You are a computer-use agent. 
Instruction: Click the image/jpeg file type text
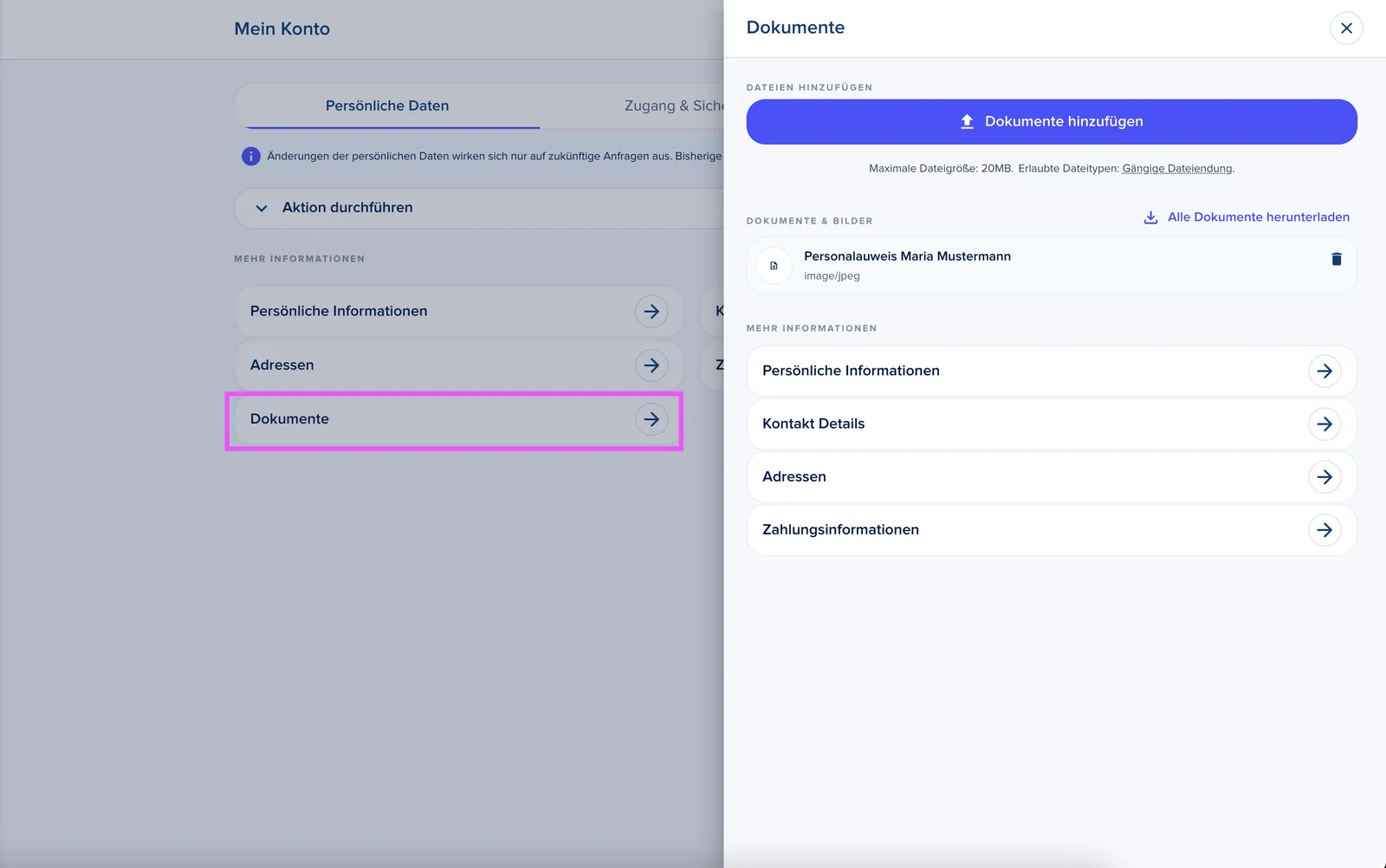[x=832, y=276]
